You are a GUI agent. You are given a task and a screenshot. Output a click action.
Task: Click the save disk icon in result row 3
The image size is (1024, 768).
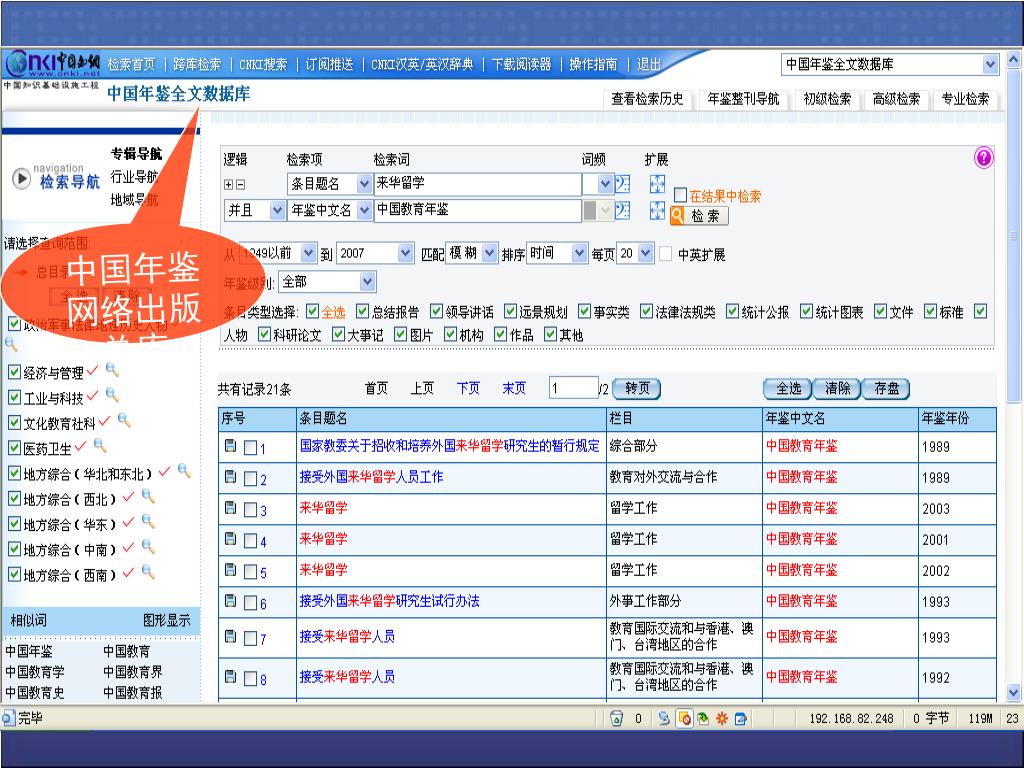(x=231, y=507)
